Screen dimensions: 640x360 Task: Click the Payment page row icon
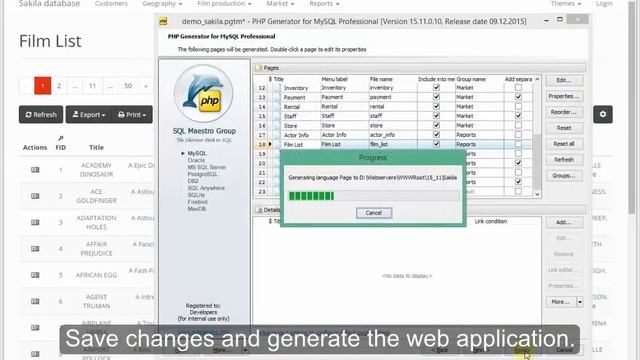point(278,97)
